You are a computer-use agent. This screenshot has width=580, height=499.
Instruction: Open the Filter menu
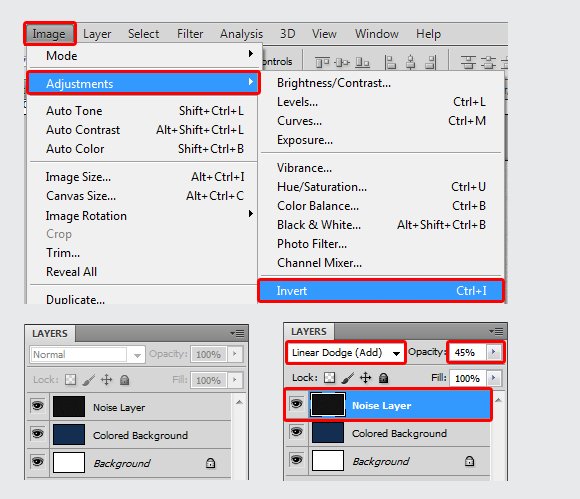click(x=190, y=34)
